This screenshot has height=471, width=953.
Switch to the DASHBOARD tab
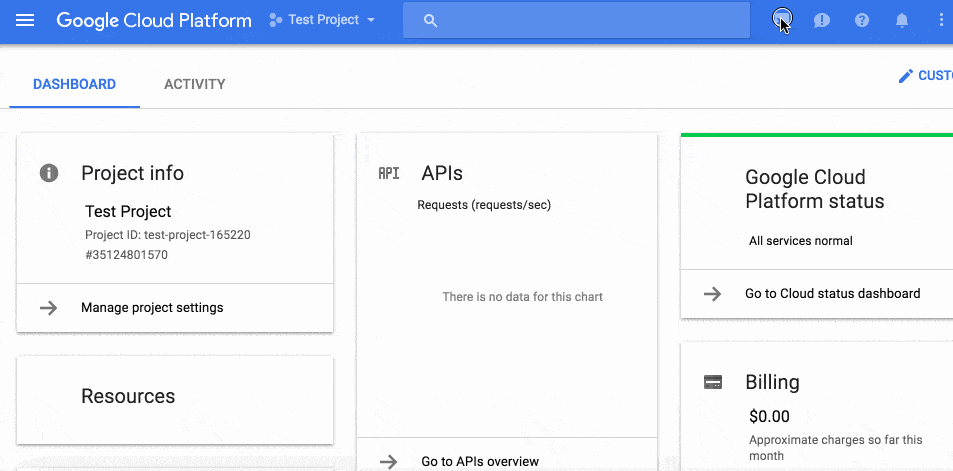[x=75, y=84]
